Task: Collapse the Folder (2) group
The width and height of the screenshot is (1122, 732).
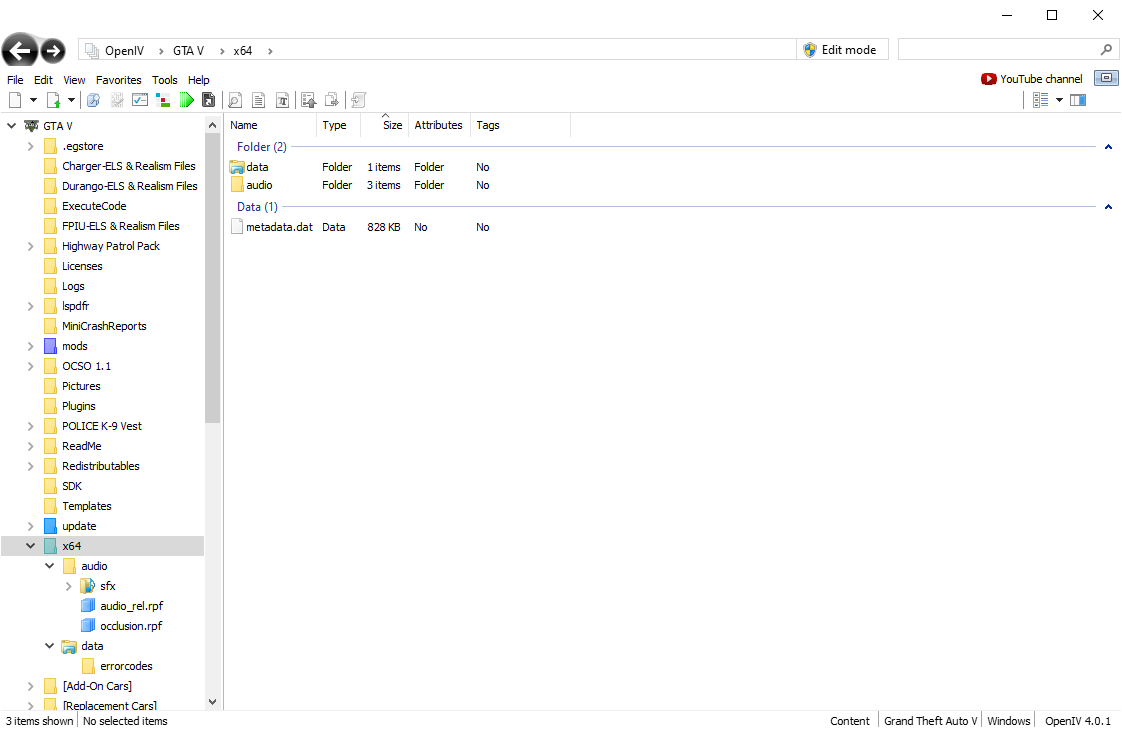Action: tap(1108, 147)
